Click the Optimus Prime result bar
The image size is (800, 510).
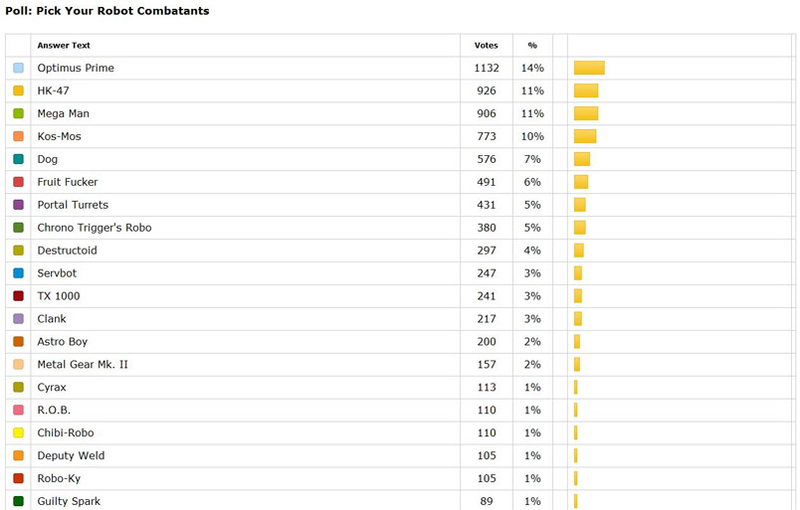(589, 68)
